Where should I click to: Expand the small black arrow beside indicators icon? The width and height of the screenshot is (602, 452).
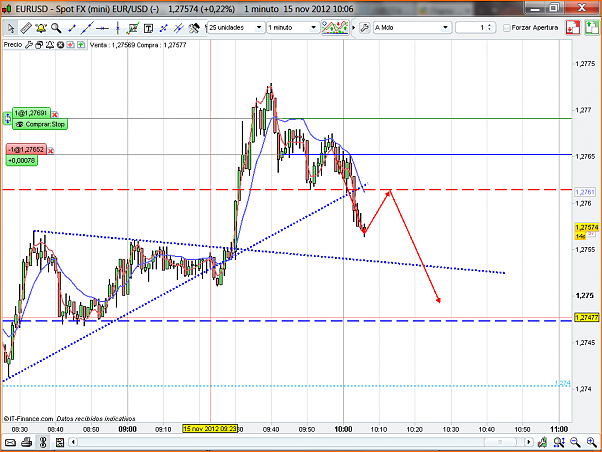click(354, 28)
